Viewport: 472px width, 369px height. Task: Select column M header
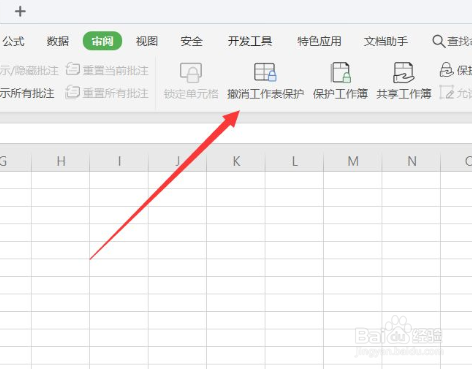coord(353,161)
